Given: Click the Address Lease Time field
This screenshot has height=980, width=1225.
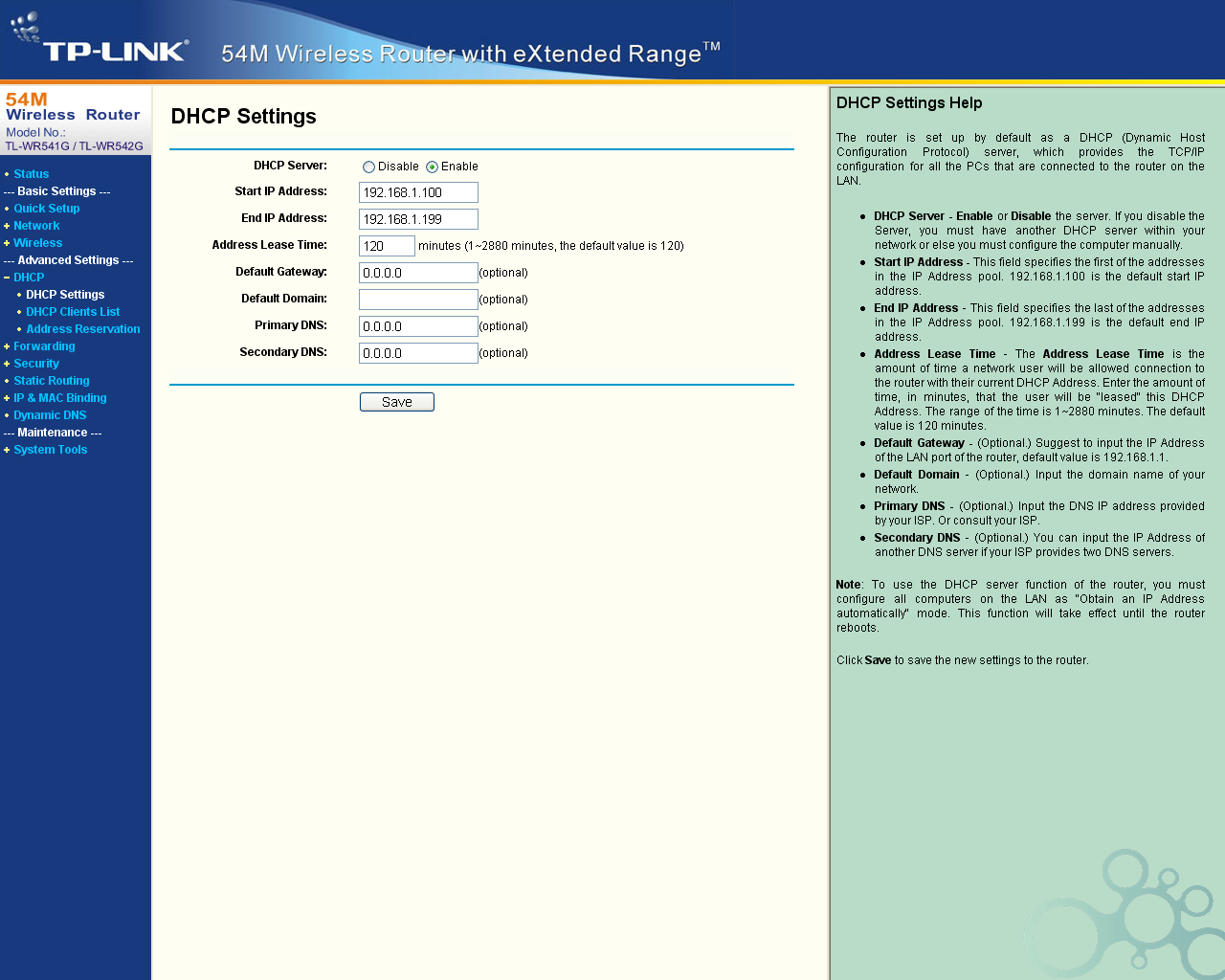Looking at the screenshot, I should point(387,246).
